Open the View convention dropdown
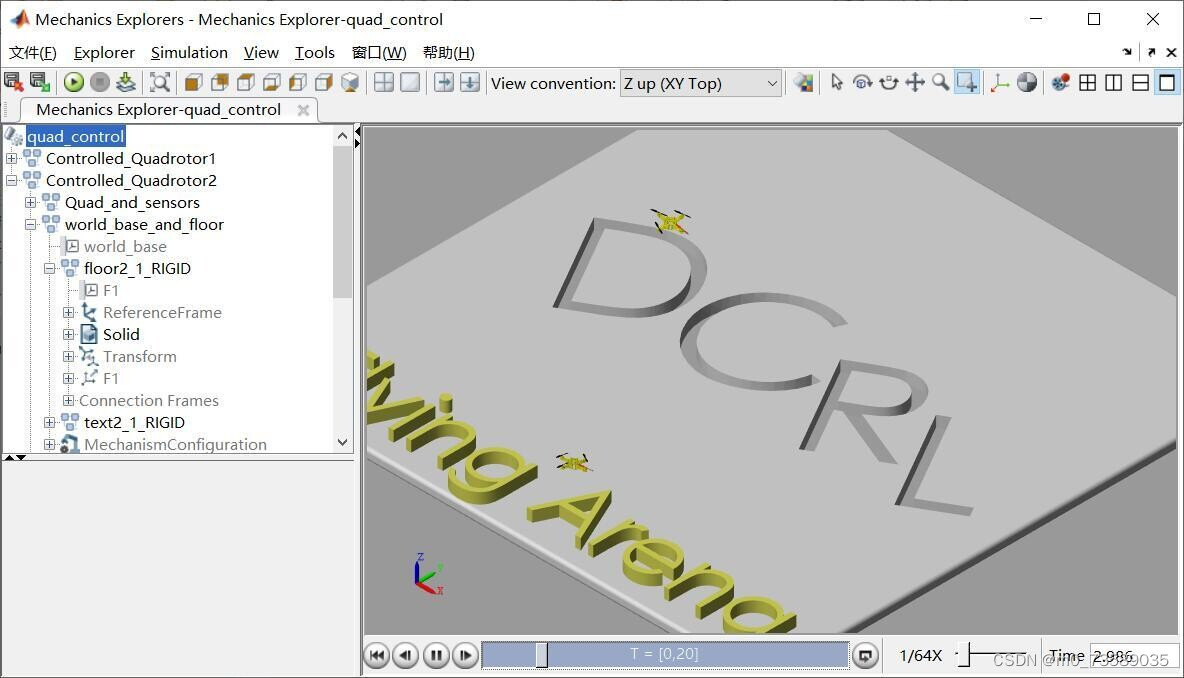Viewport: 1184px width, 678px height. [701, 83]
